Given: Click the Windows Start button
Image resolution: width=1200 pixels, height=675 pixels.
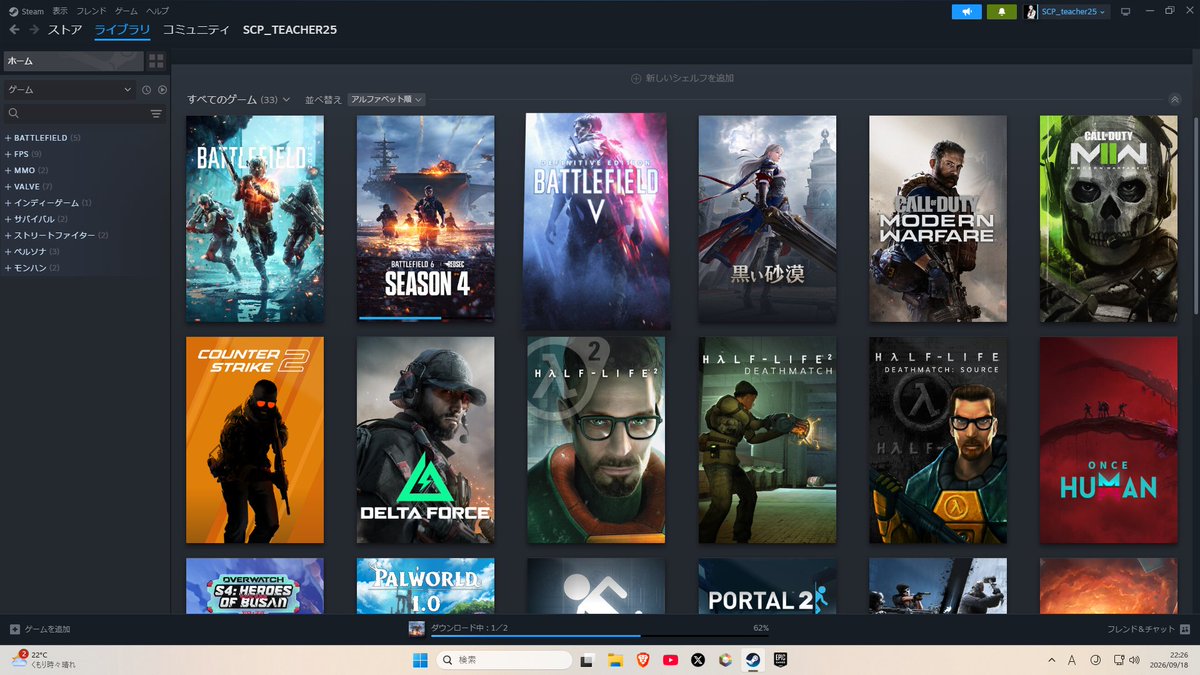Looking at the screenshot, I should 420,660.
